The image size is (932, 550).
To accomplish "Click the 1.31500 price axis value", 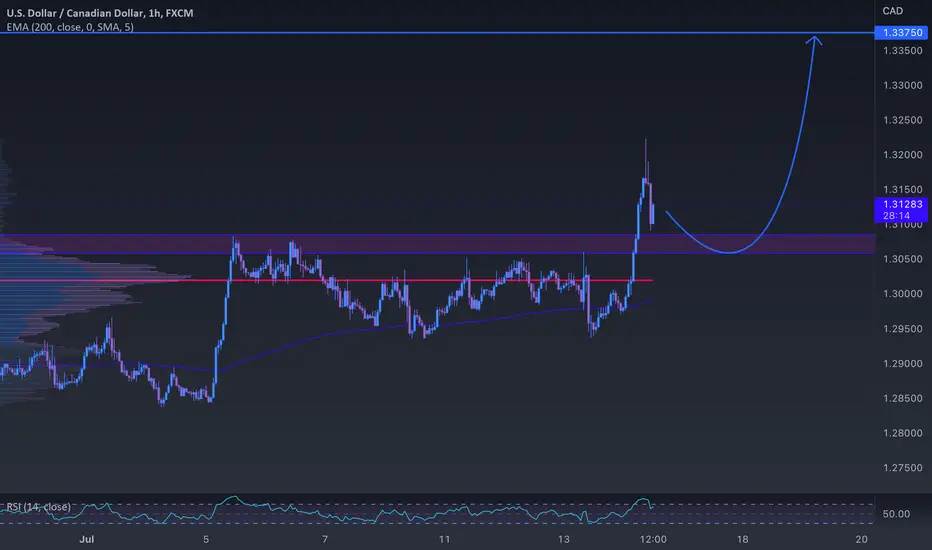I will (902, 190).
